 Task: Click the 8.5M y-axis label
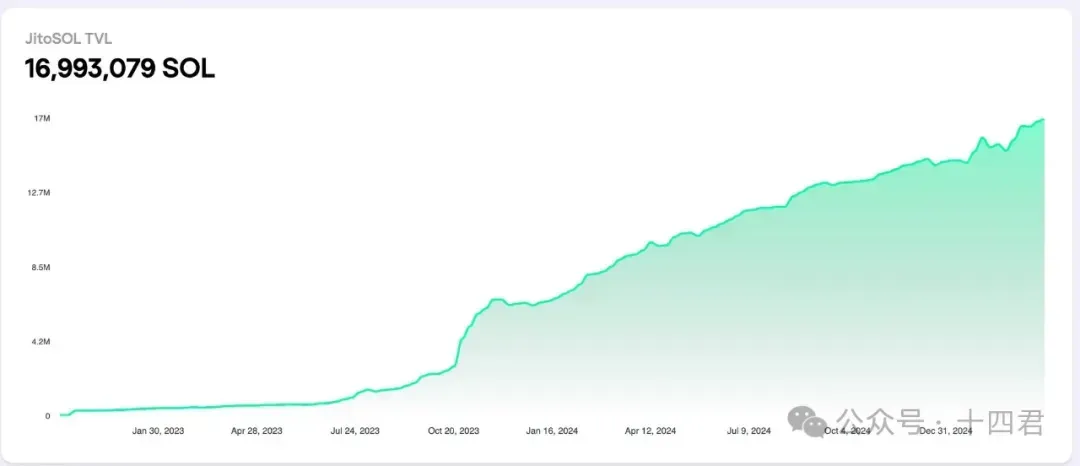pos(40,268)
